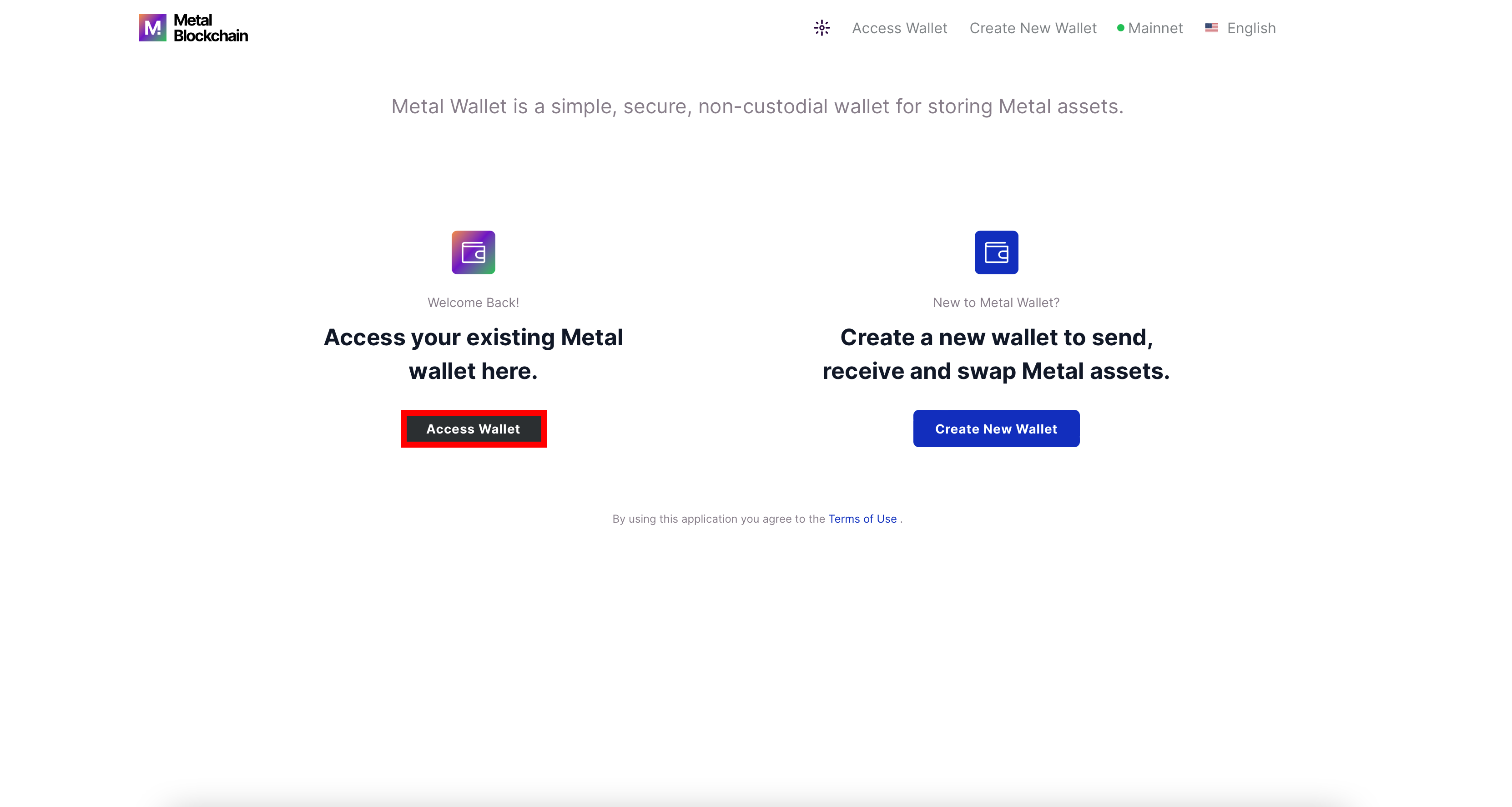Open the Mainnet network selector
This screenshot has width=1512, height=807.
click(x=1154, y=28)
